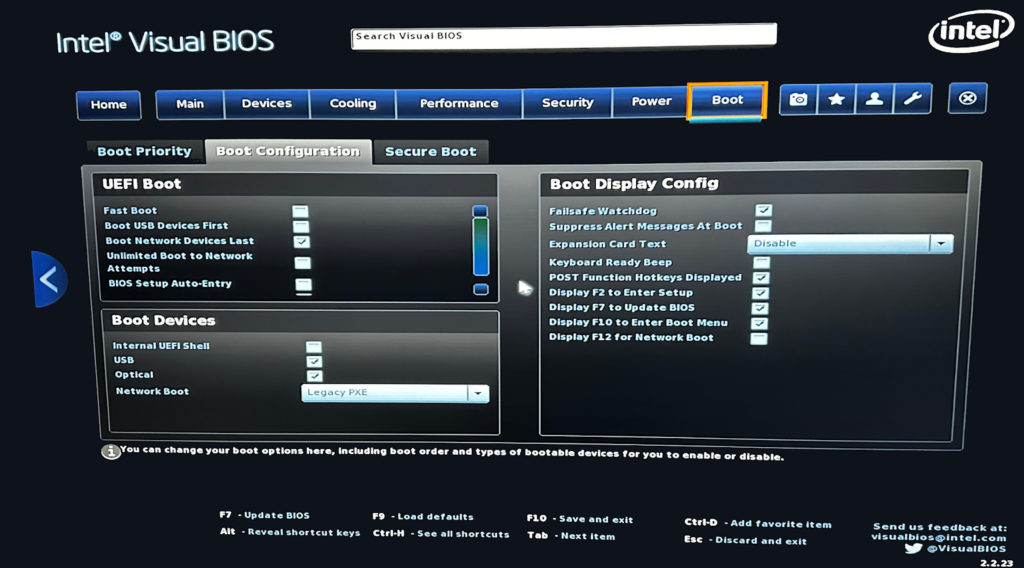The width and height of the screenshot is (1024, 568).
Task: Open the Security tab
Action: (x=568, y=103)
